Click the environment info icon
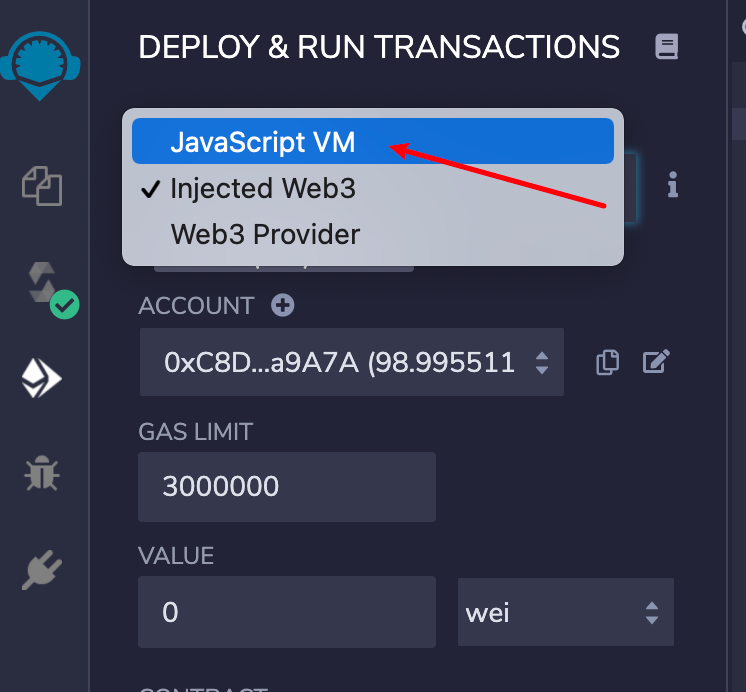The width and height of the screenshot is (746, 692). pyautogui.click(x=673, y=185)
